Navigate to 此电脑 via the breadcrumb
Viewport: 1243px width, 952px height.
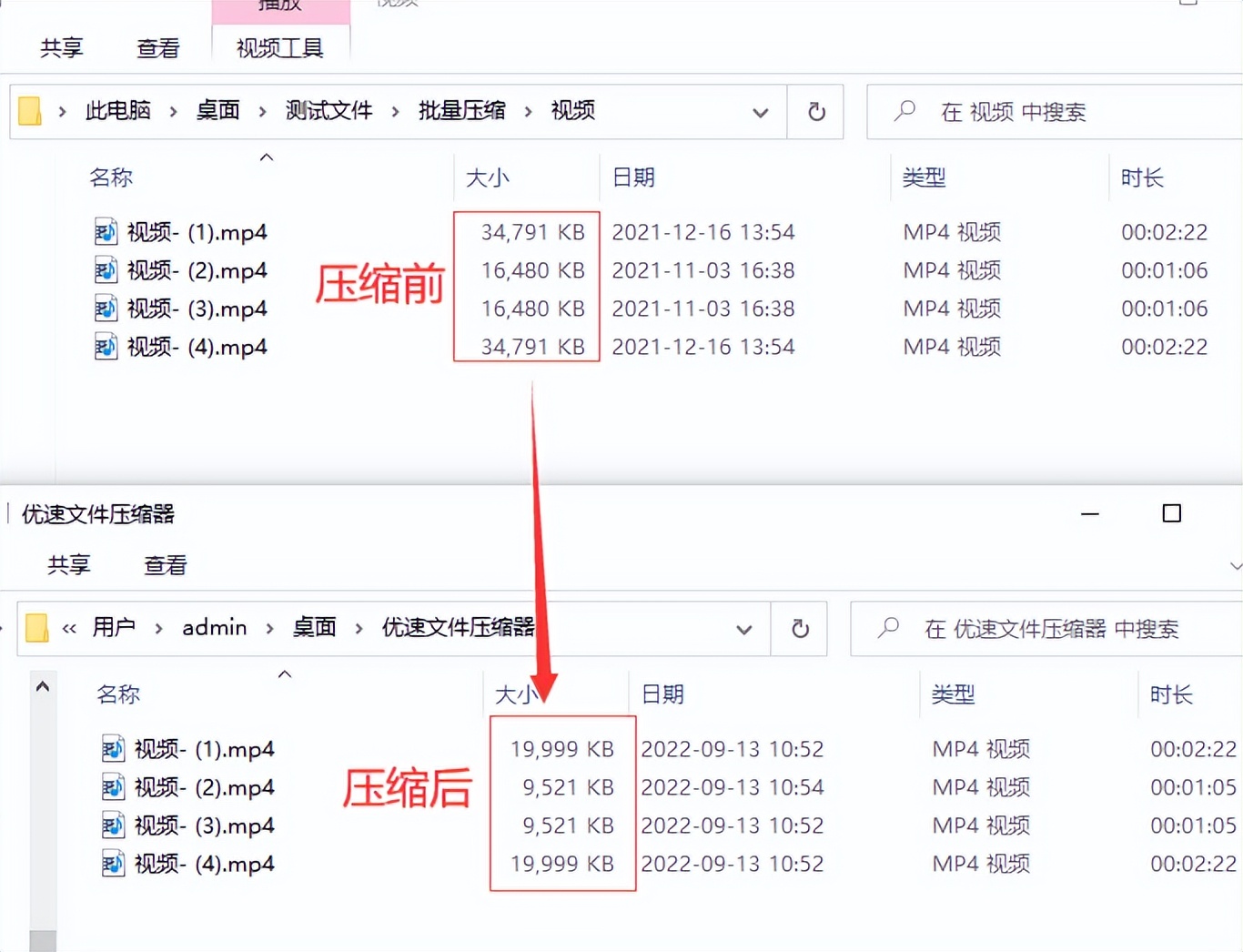pos(117,110)
